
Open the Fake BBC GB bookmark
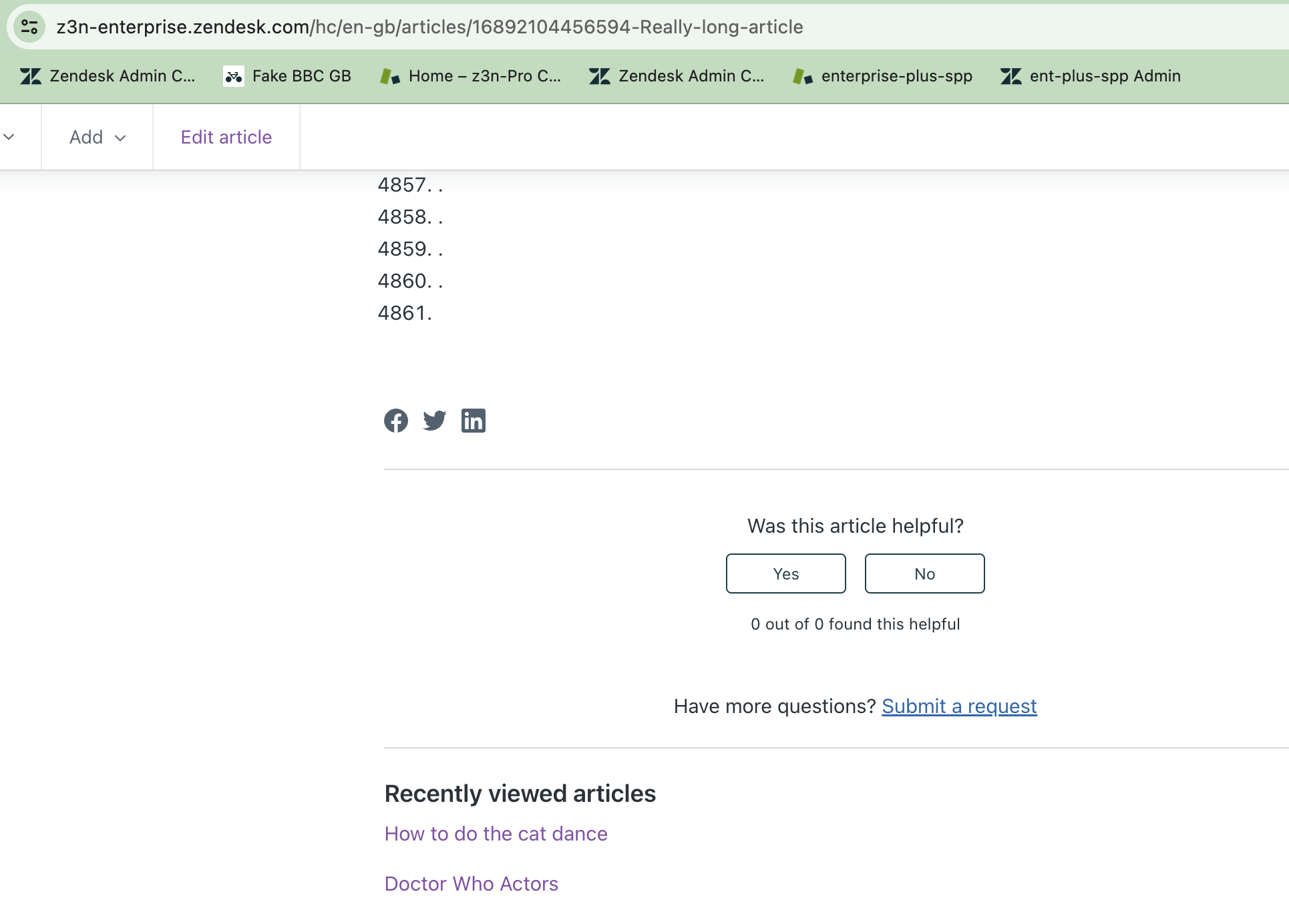point(287,75)
